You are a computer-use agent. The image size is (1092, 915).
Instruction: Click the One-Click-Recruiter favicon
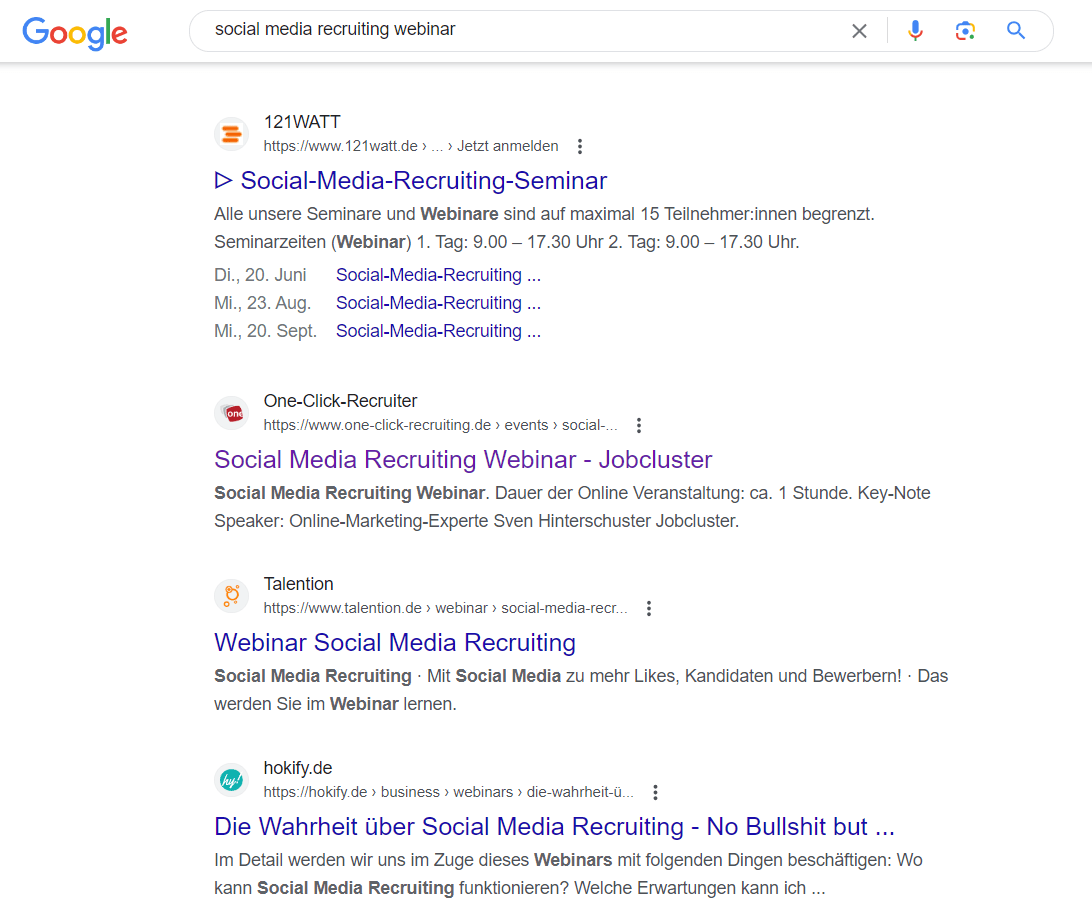(231, 412)
